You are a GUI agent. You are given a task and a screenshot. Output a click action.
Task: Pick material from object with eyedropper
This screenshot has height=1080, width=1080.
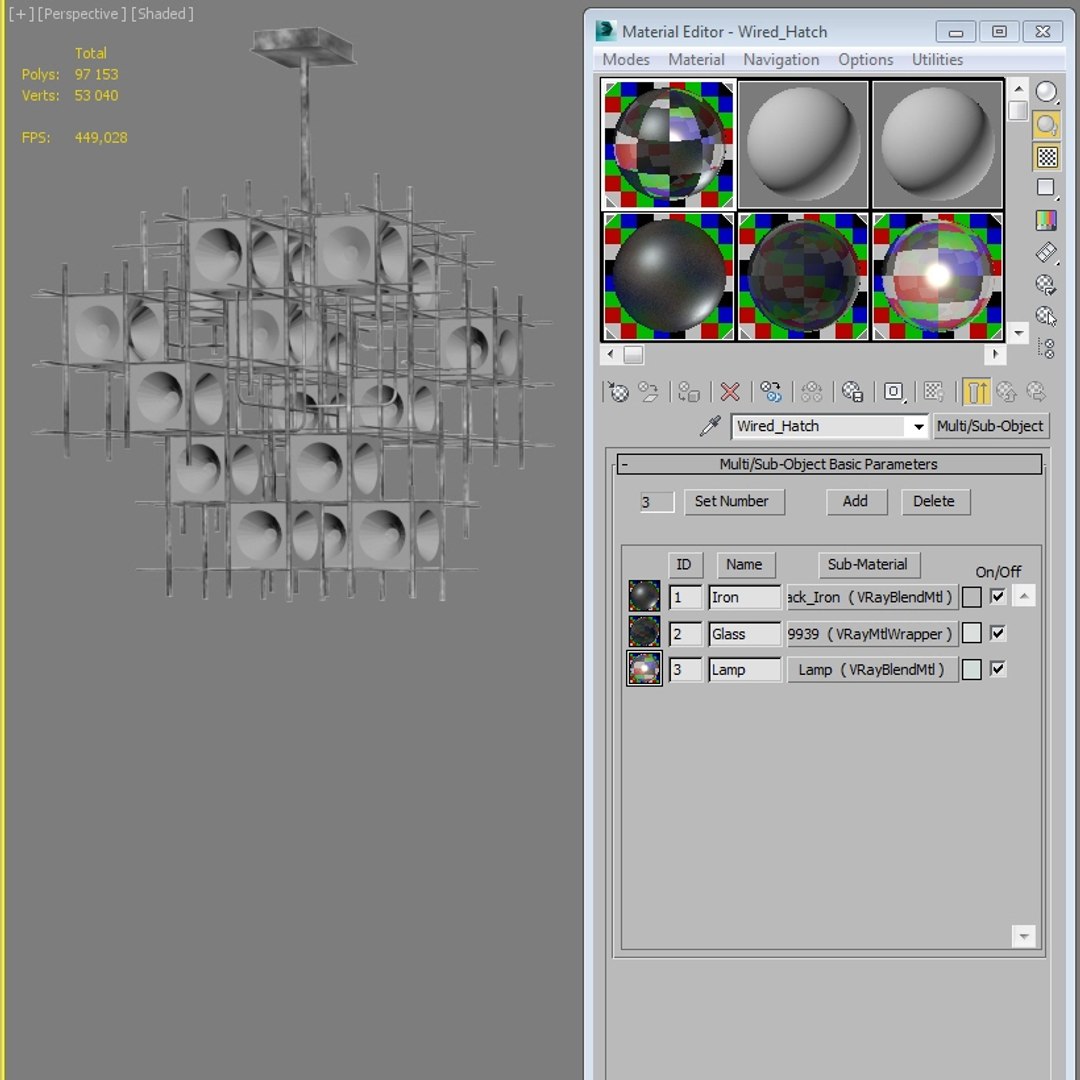click(x=709, y=426)
